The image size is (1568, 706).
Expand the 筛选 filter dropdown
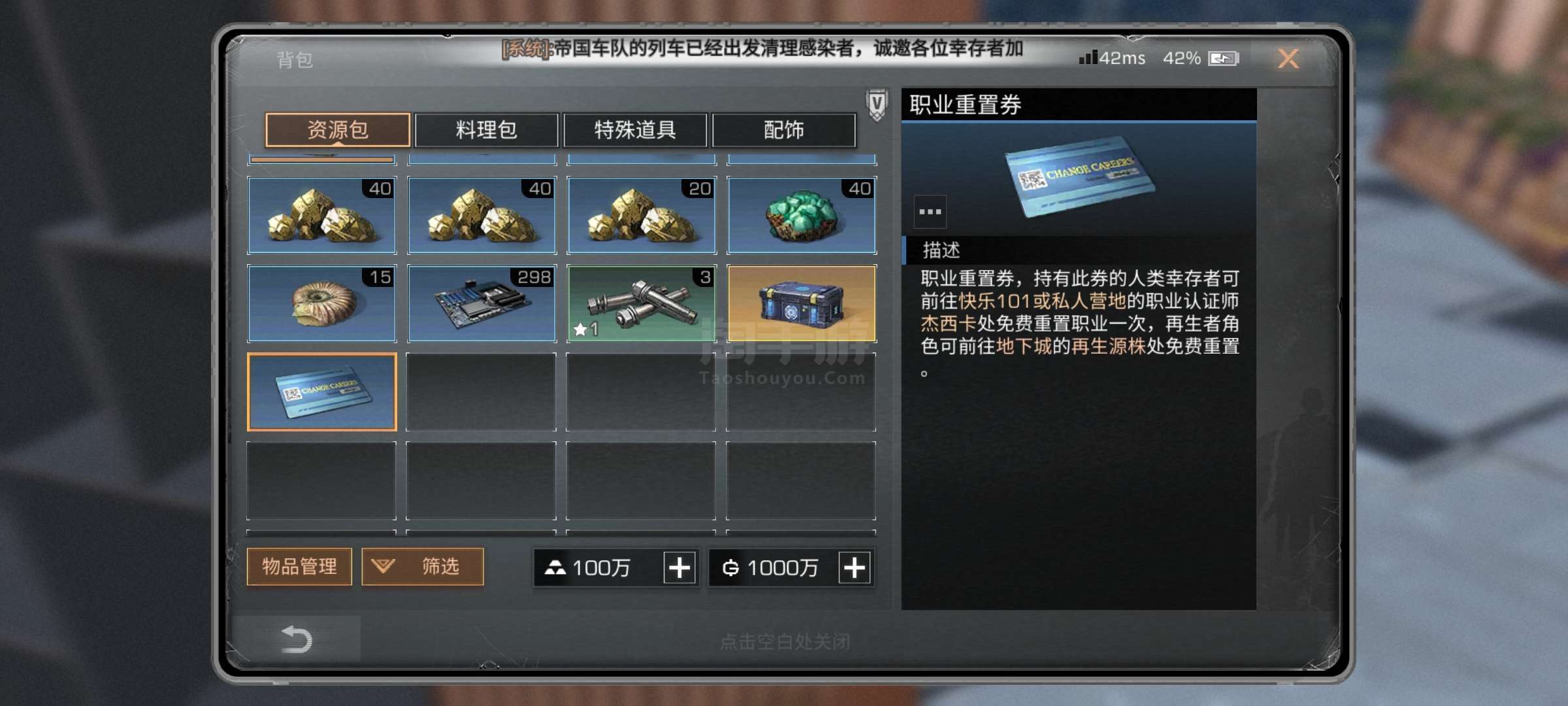[423, 566]
